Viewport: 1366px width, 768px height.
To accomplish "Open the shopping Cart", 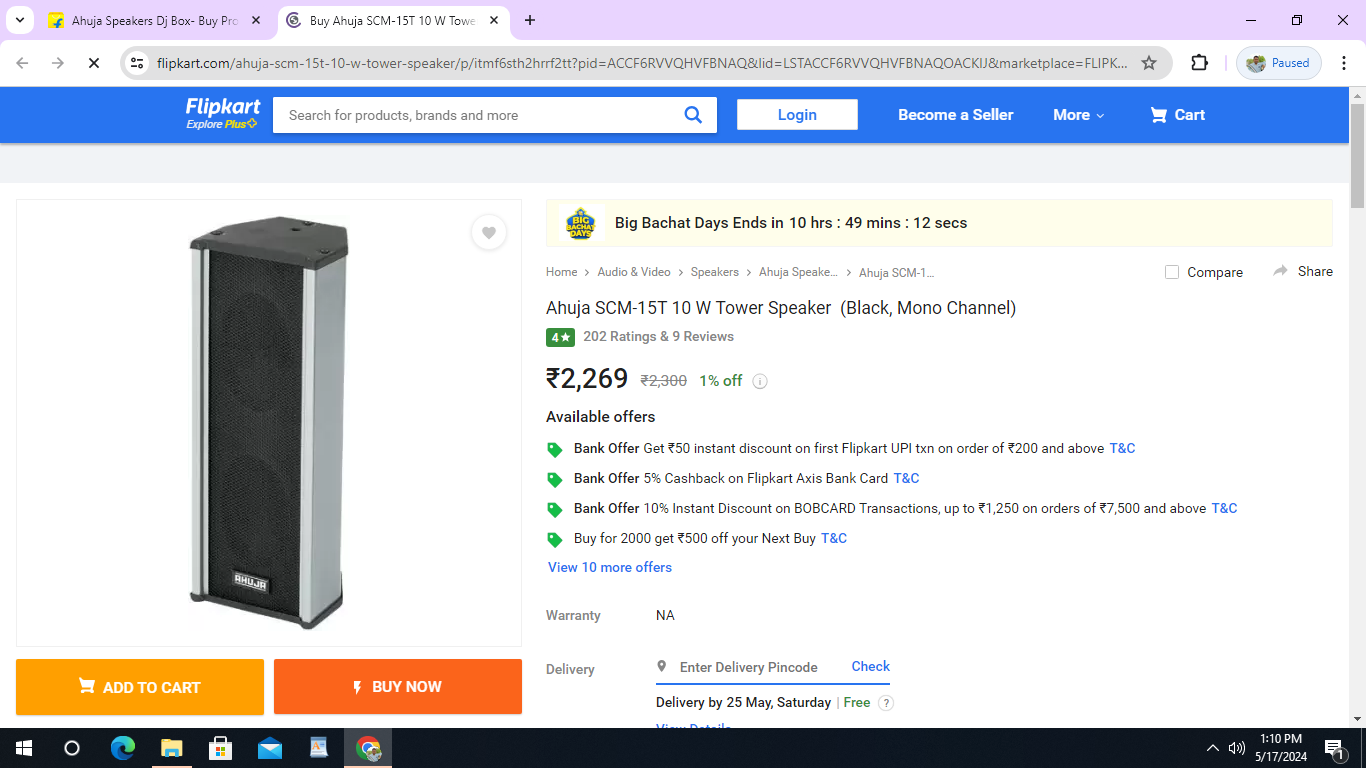I will click(1177, 115).
